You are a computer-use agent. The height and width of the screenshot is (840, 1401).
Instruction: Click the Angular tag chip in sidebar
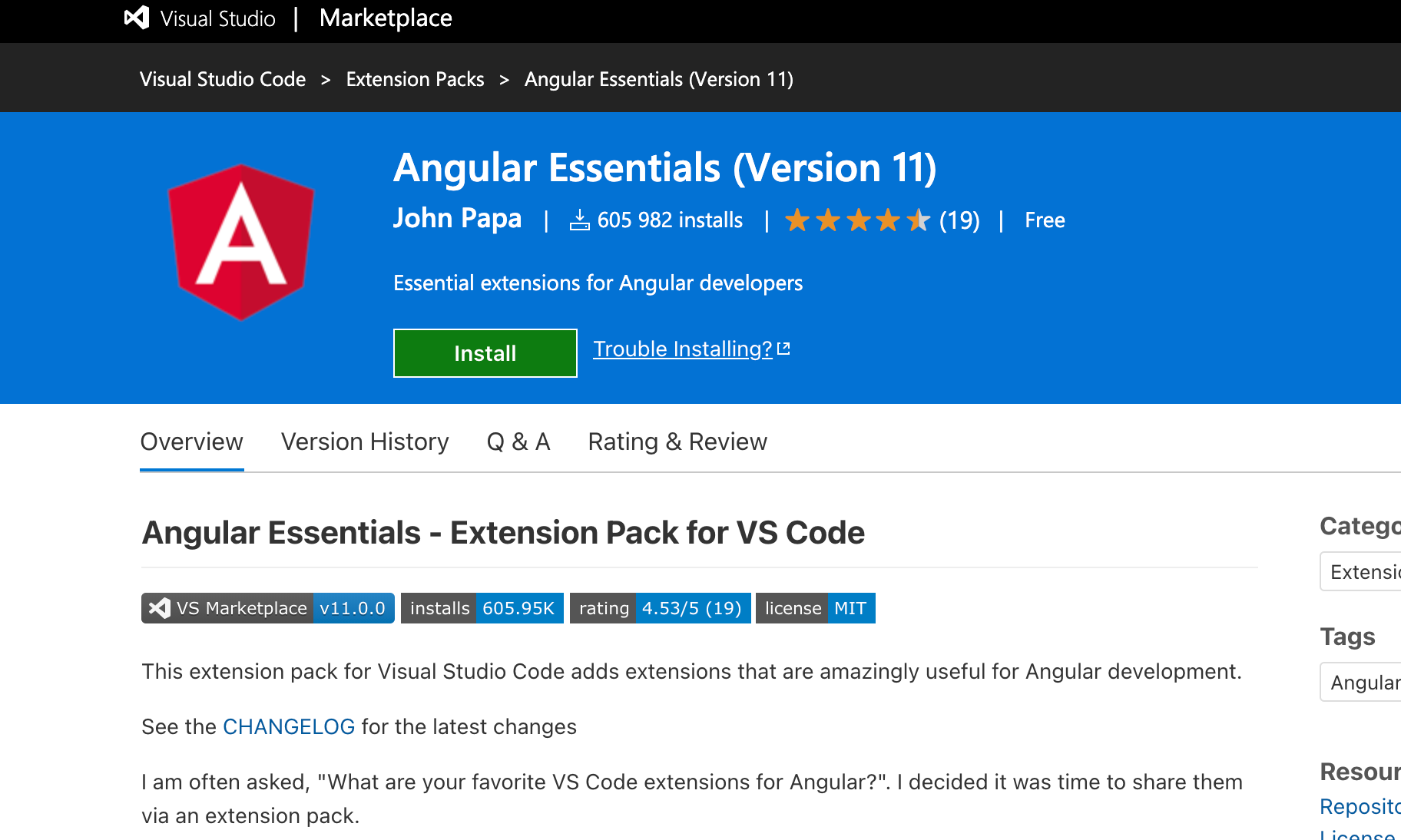1361,682
